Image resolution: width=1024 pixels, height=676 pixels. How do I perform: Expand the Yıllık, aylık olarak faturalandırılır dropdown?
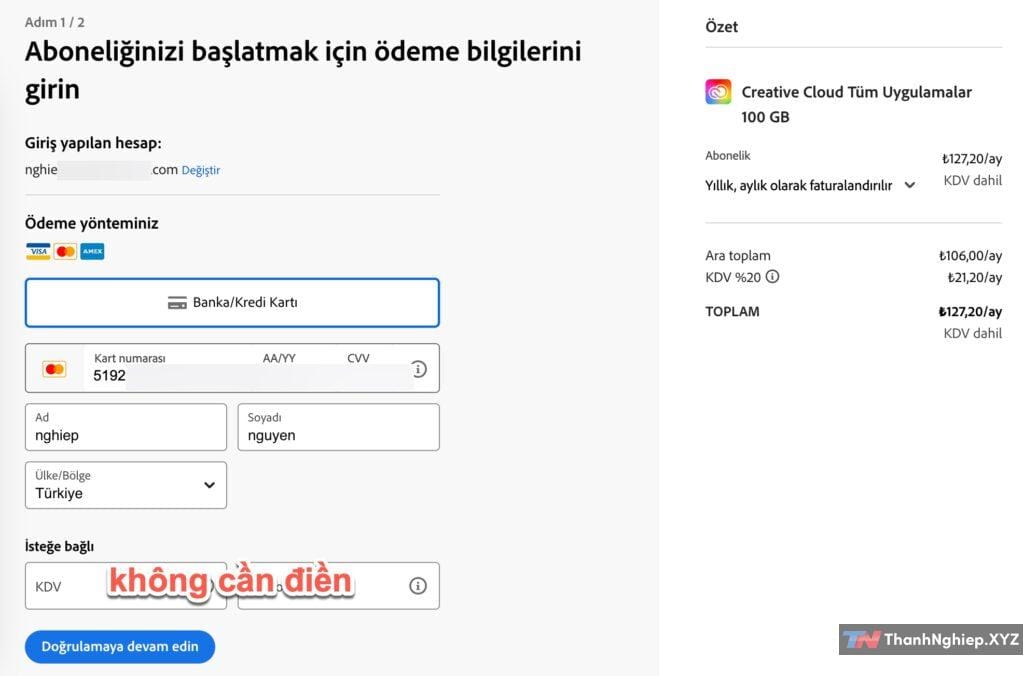tap(810, 185)
